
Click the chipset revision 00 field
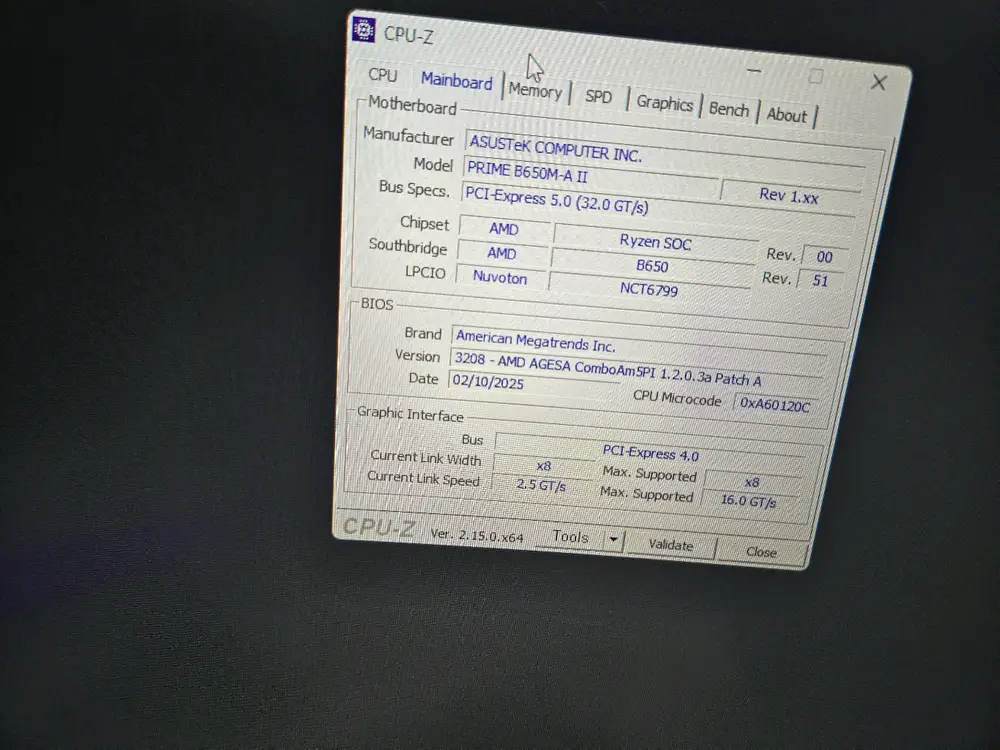825,257
